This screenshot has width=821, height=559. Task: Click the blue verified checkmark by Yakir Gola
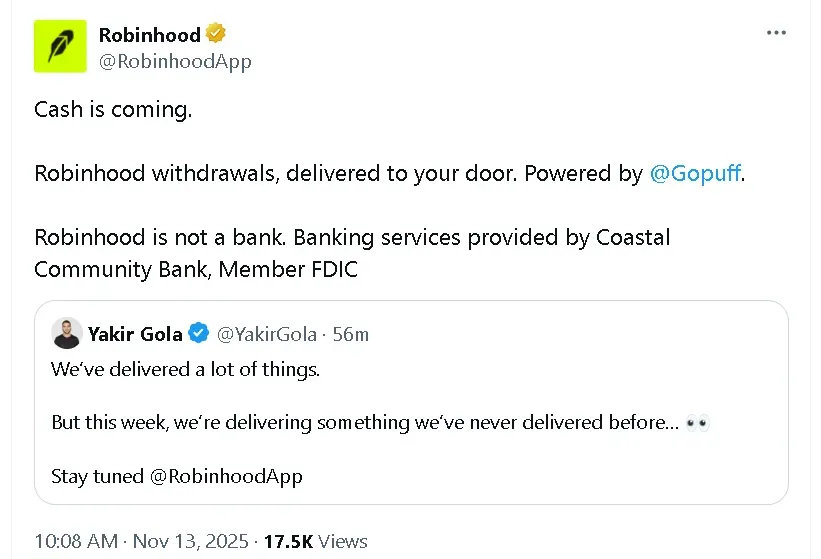click(199, 333)
